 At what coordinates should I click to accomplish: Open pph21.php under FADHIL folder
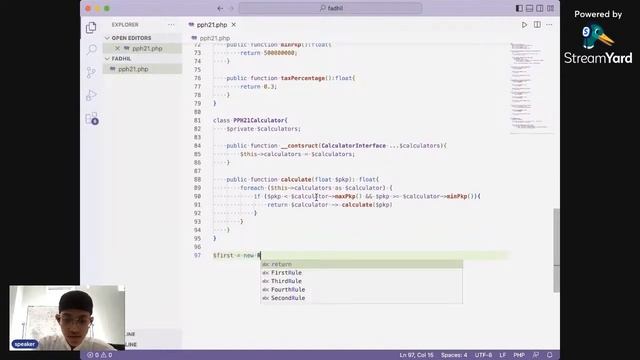click(x=133, y=69)
